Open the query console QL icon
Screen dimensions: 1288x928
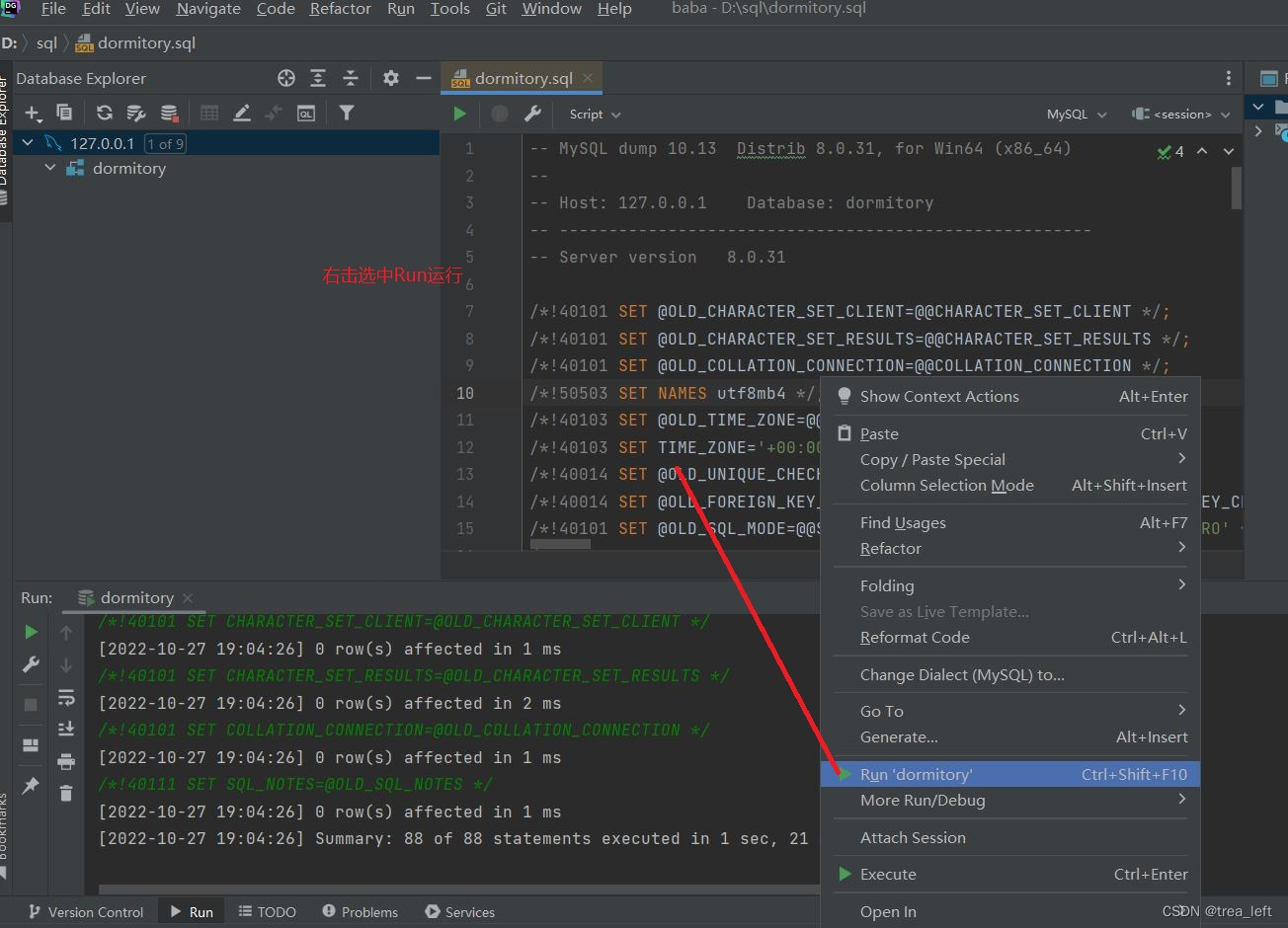306,114
